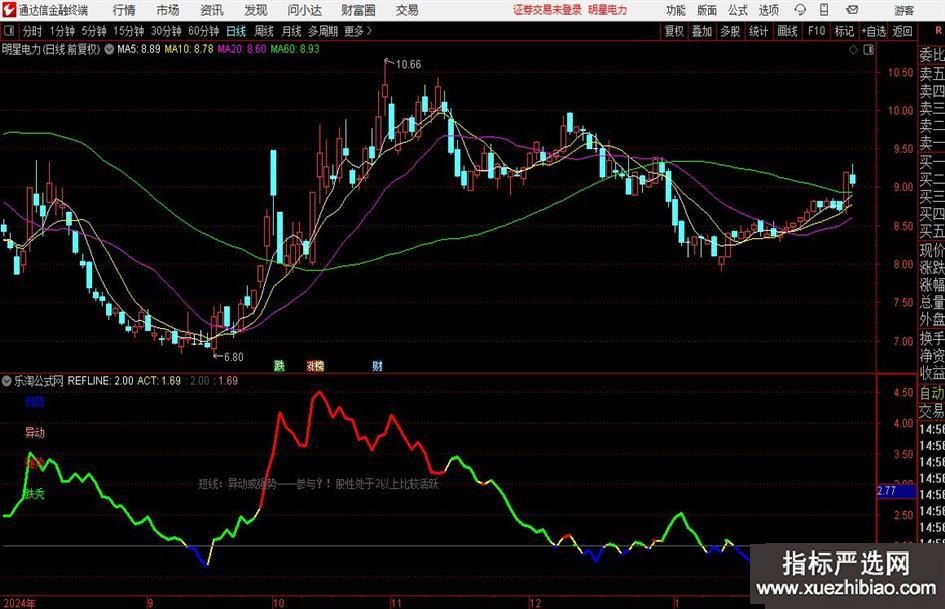Click the 叠加 overlay toolbar button
This screenshot has width=945, height=609.
tap(702, 31)
